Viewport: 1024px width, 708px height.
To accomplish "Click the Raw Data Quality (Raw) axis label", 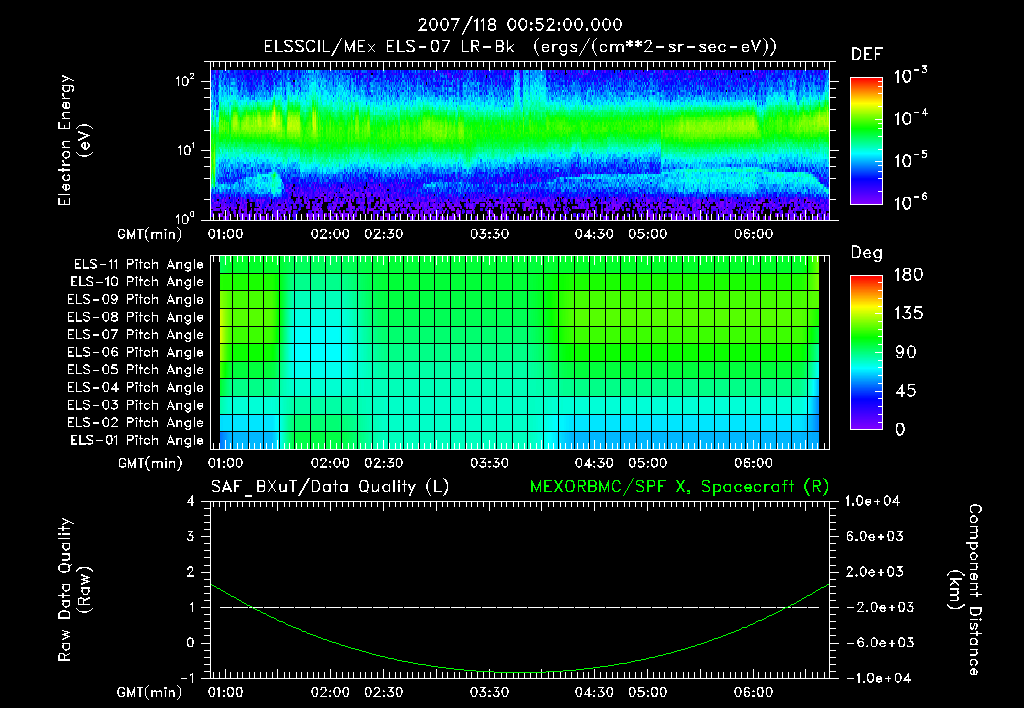I will [74, 590].
